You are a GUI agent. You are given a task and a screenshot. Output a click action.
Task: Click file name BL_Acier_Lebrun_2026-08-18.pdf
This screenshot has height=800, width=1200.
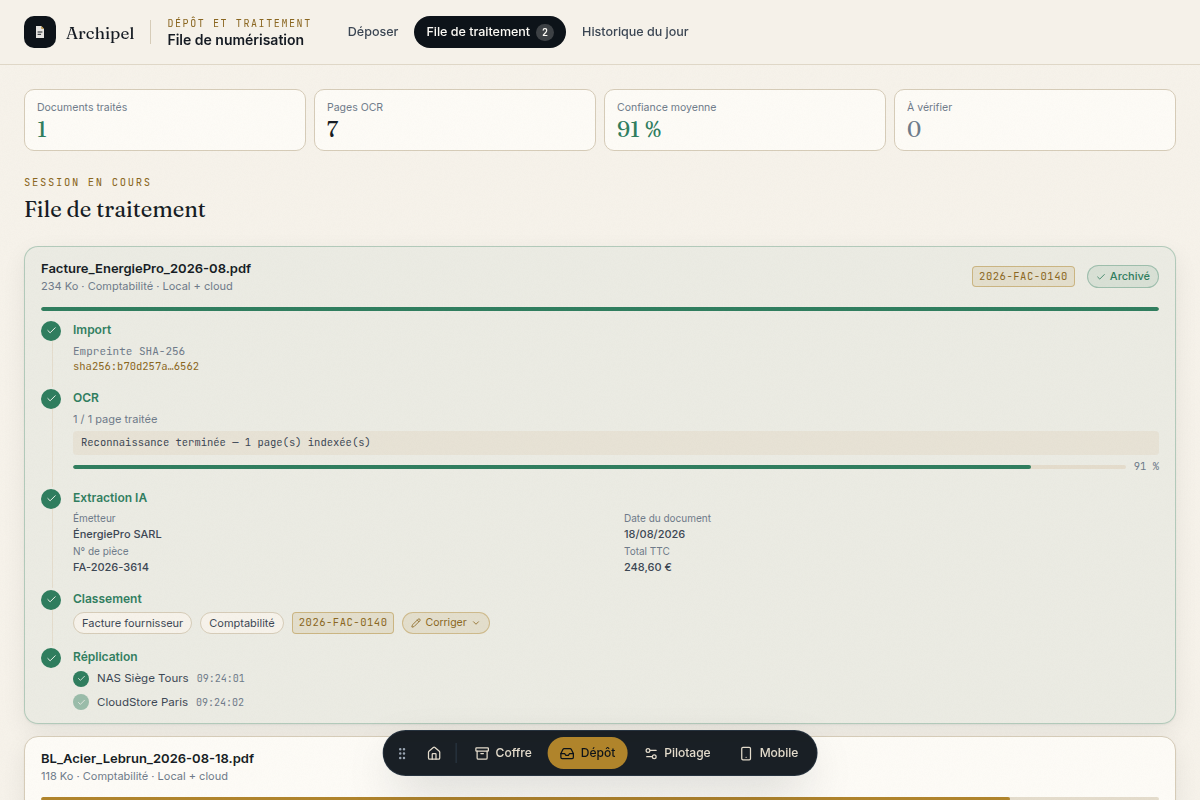[147, 759]
